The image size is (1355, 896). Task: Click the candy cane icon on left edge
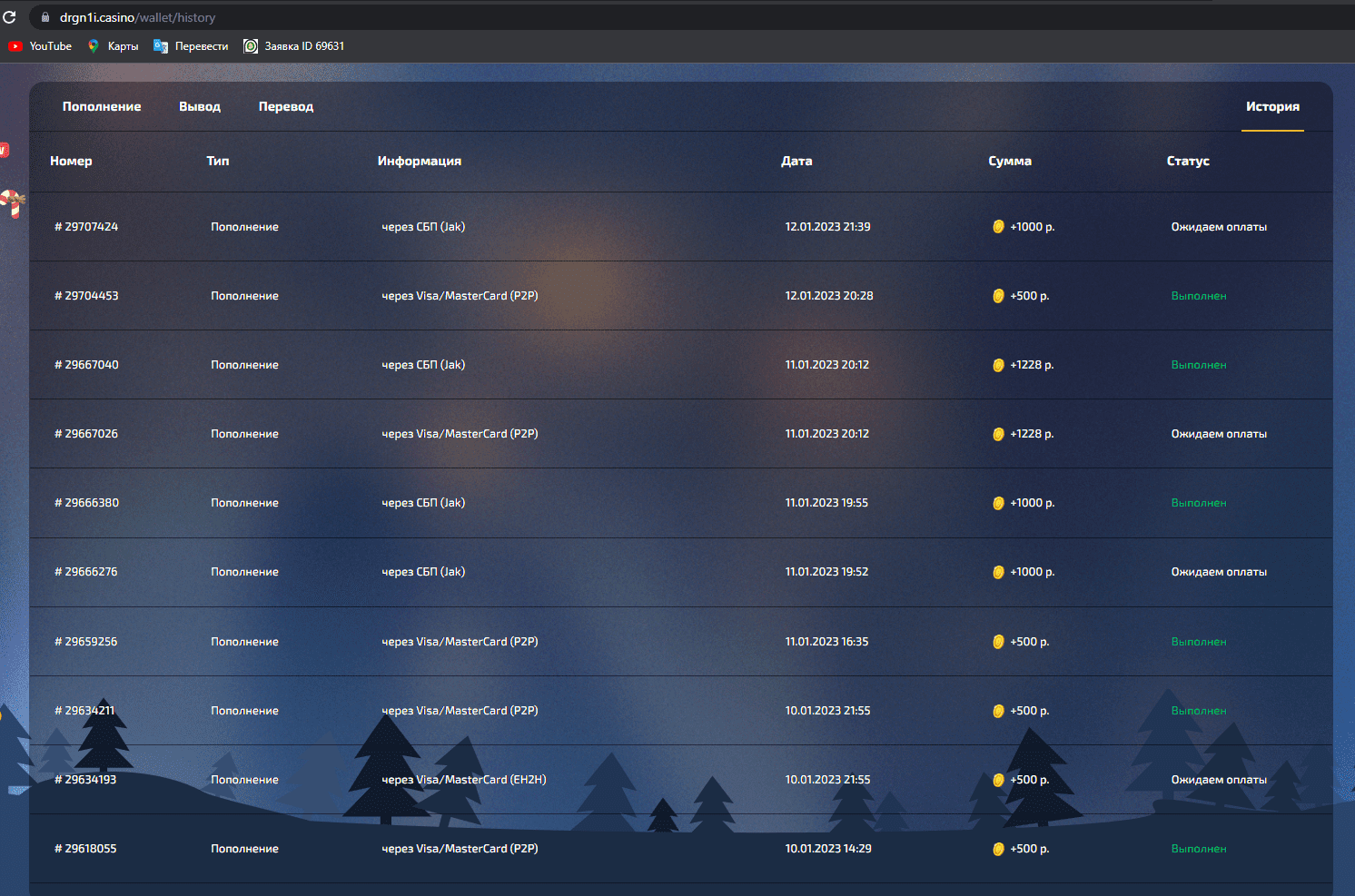[12, 203]
